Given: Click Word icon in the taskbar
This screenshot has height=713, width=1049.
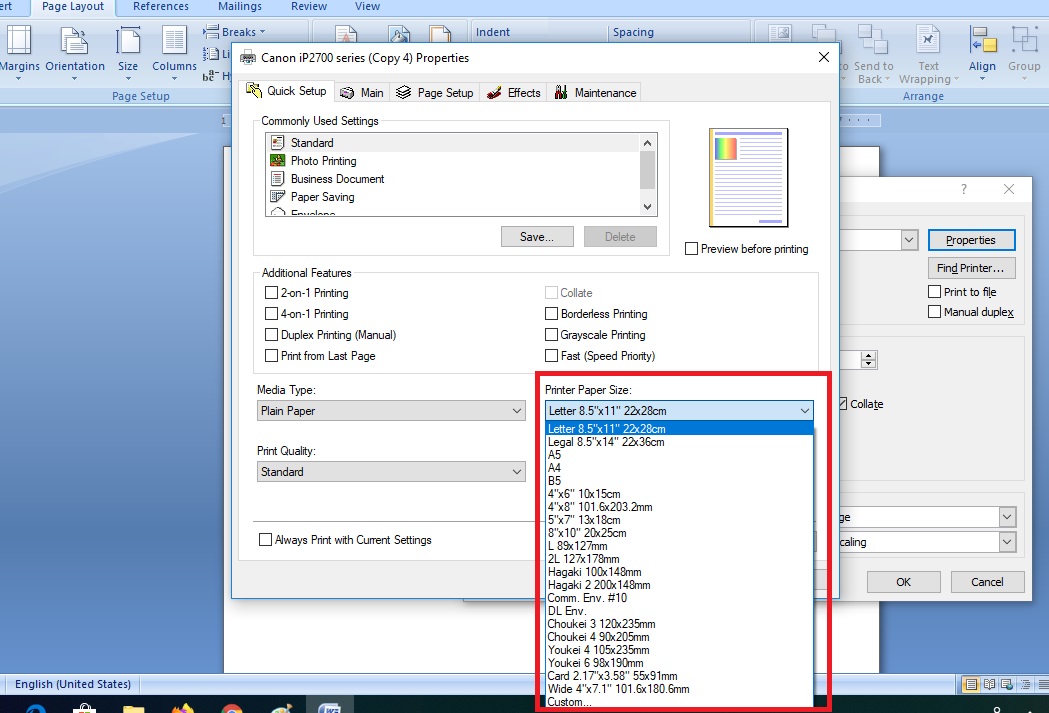Looking at the screenshot, I should [330, 707].
